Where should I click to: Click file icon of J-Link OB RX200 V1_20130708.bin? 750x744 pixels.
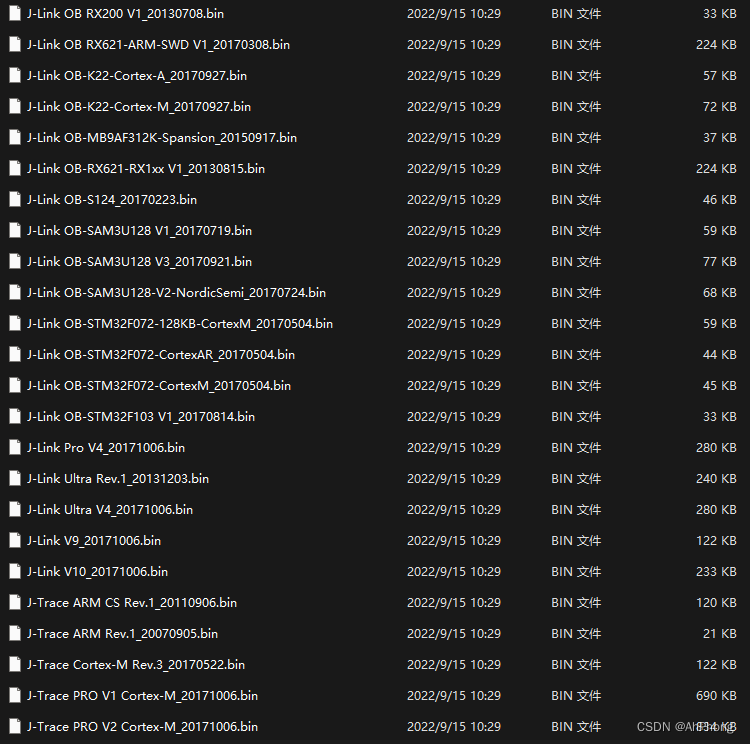(x=15, y=13)
